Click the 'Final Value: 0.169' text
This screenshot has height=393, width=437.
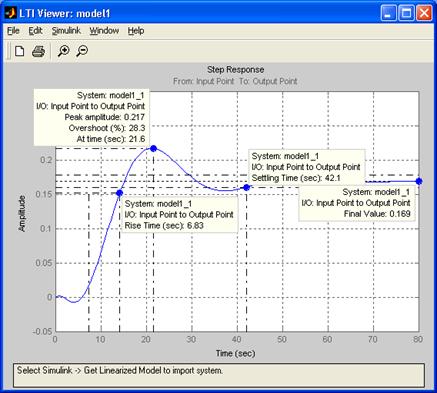click(377, 214)
